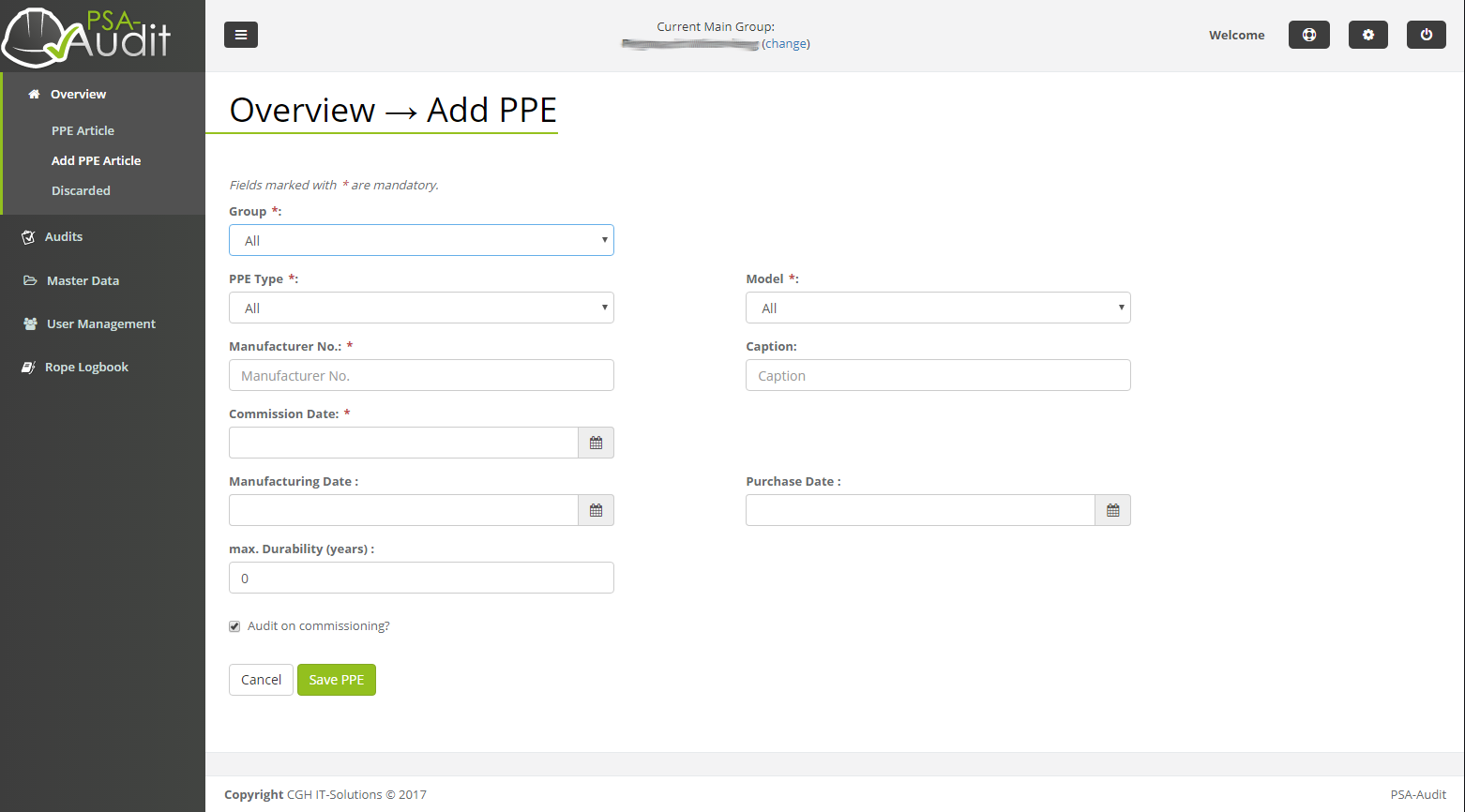This screenshot has height=812, width=1465.
Task: Open settings via the gear icon
Action: click(1367, 35)
